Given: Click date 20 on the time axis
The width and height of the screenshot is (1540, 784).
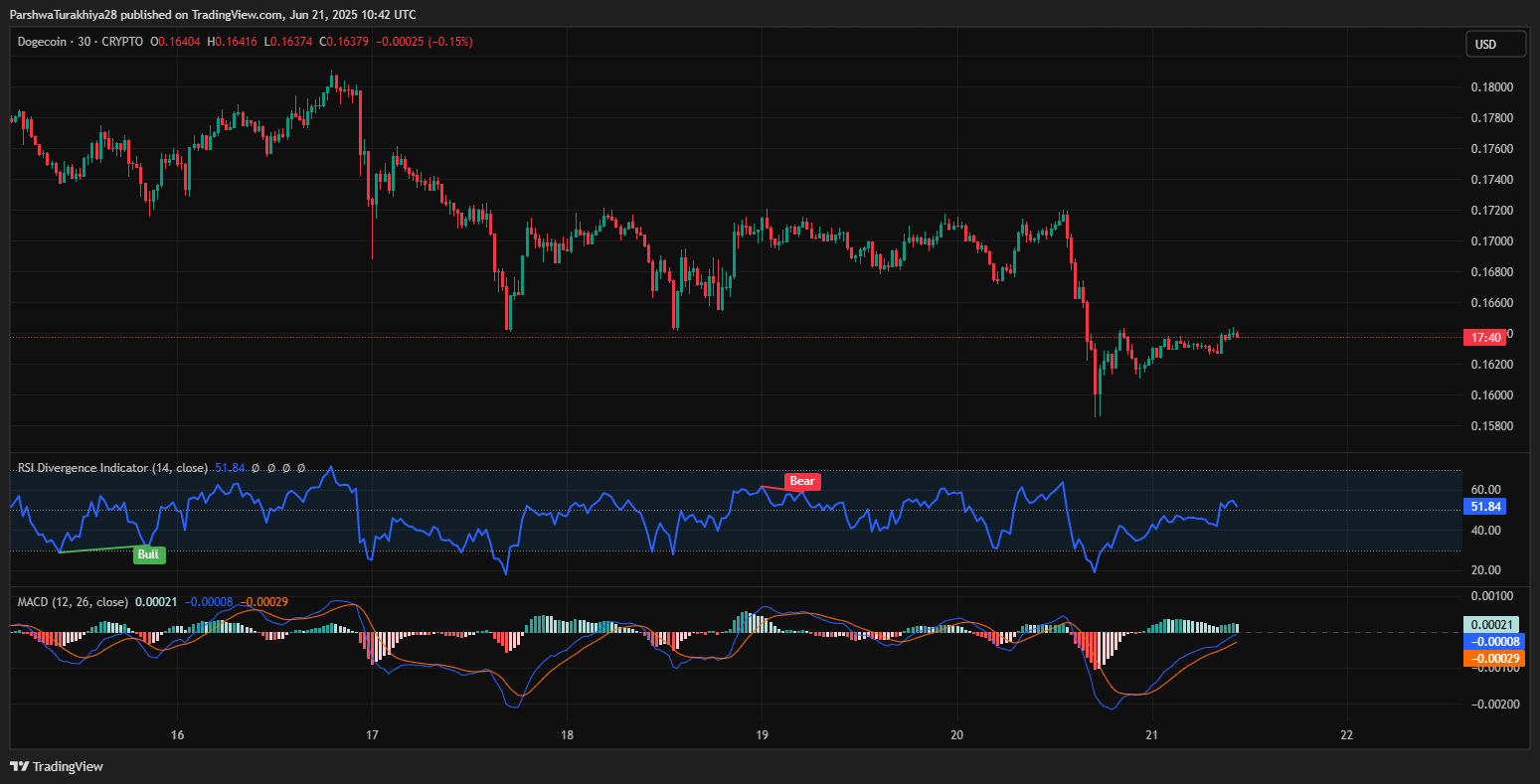Looking at the screenshot, I should [x=956, y=735].
